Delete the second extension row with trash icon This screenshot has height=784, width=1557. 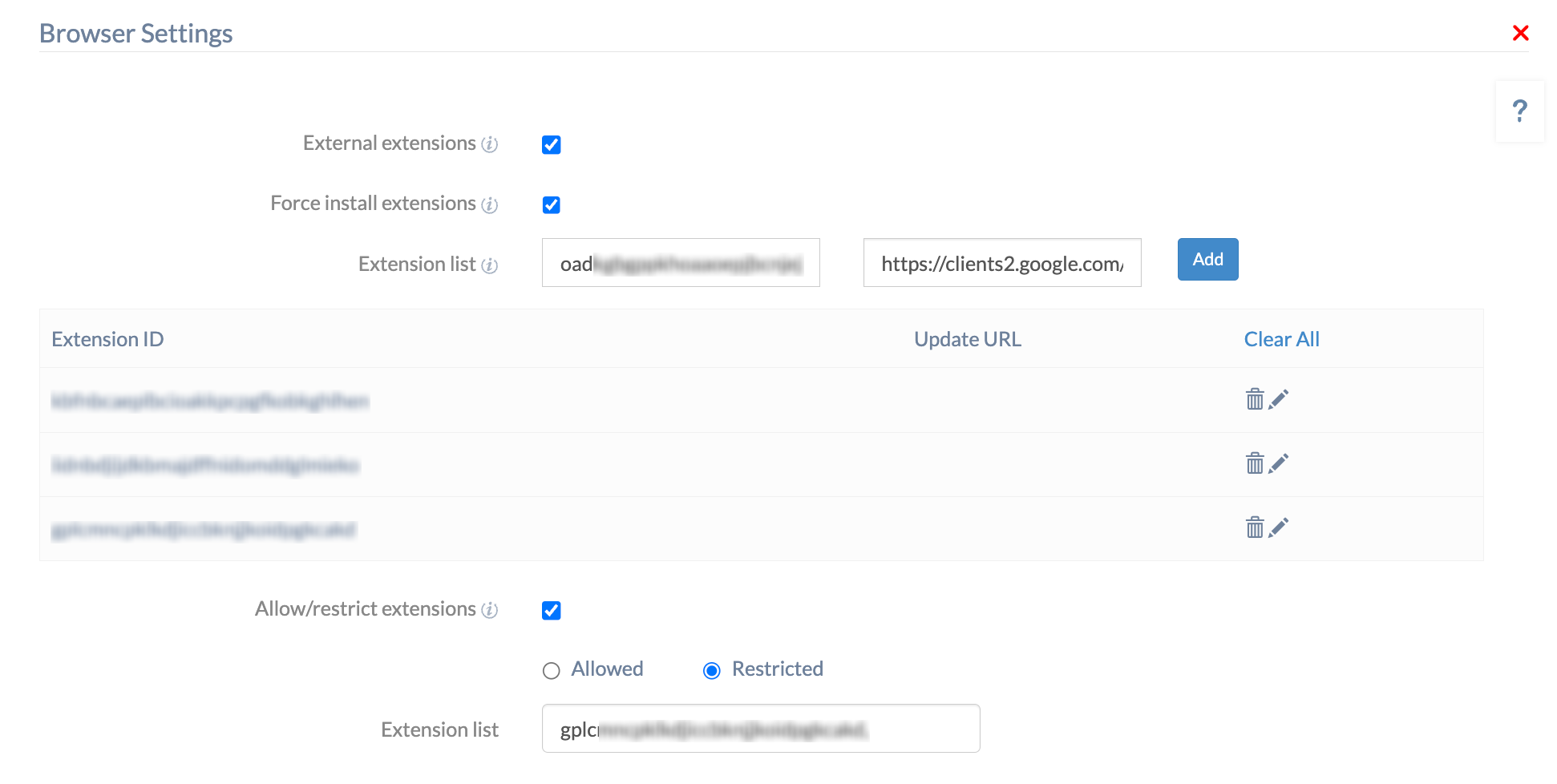1255,463
